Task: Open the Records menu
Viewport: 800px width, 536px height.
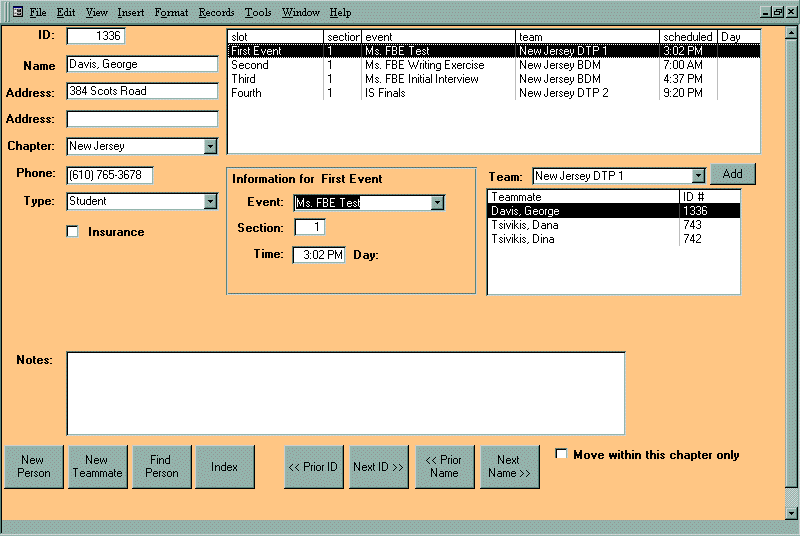Action: pos(216,12)
